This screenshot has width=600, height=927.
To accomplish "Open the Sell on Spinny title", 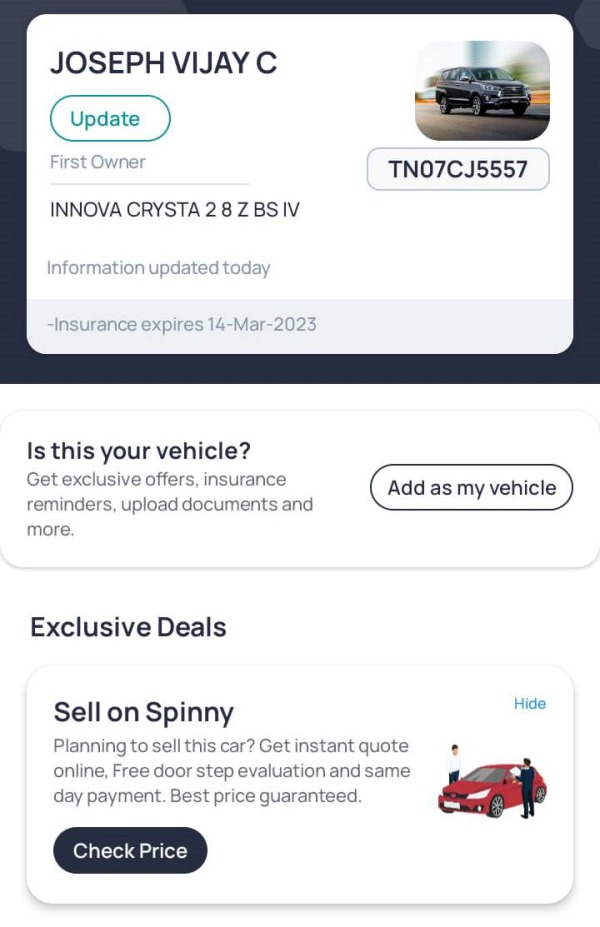I will [x=143, y=712].
